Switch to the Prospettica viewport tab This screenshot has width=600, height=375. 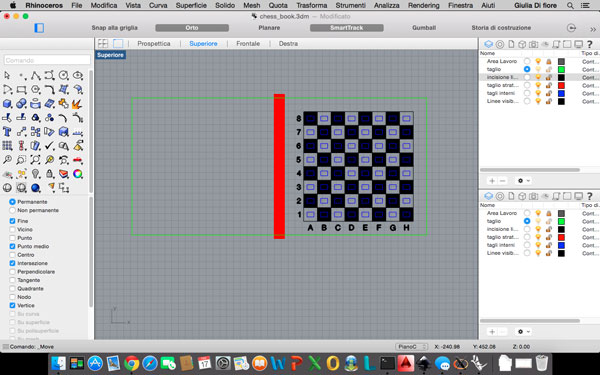154,44
